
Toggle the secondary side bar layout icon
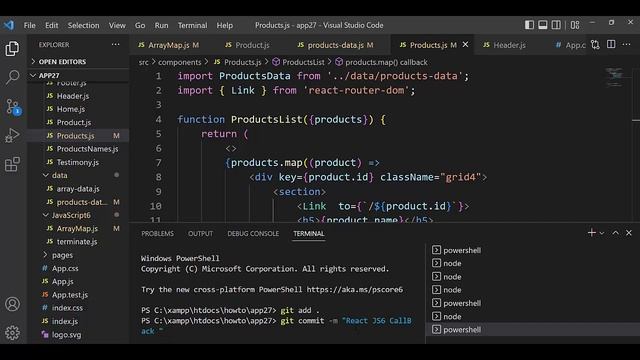[x=556, y=25]
